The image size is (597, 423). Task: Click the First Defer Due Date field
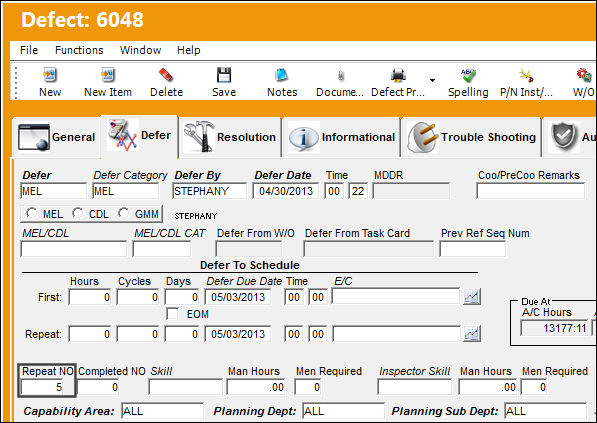pyautogui.click(x=238, y=297)
